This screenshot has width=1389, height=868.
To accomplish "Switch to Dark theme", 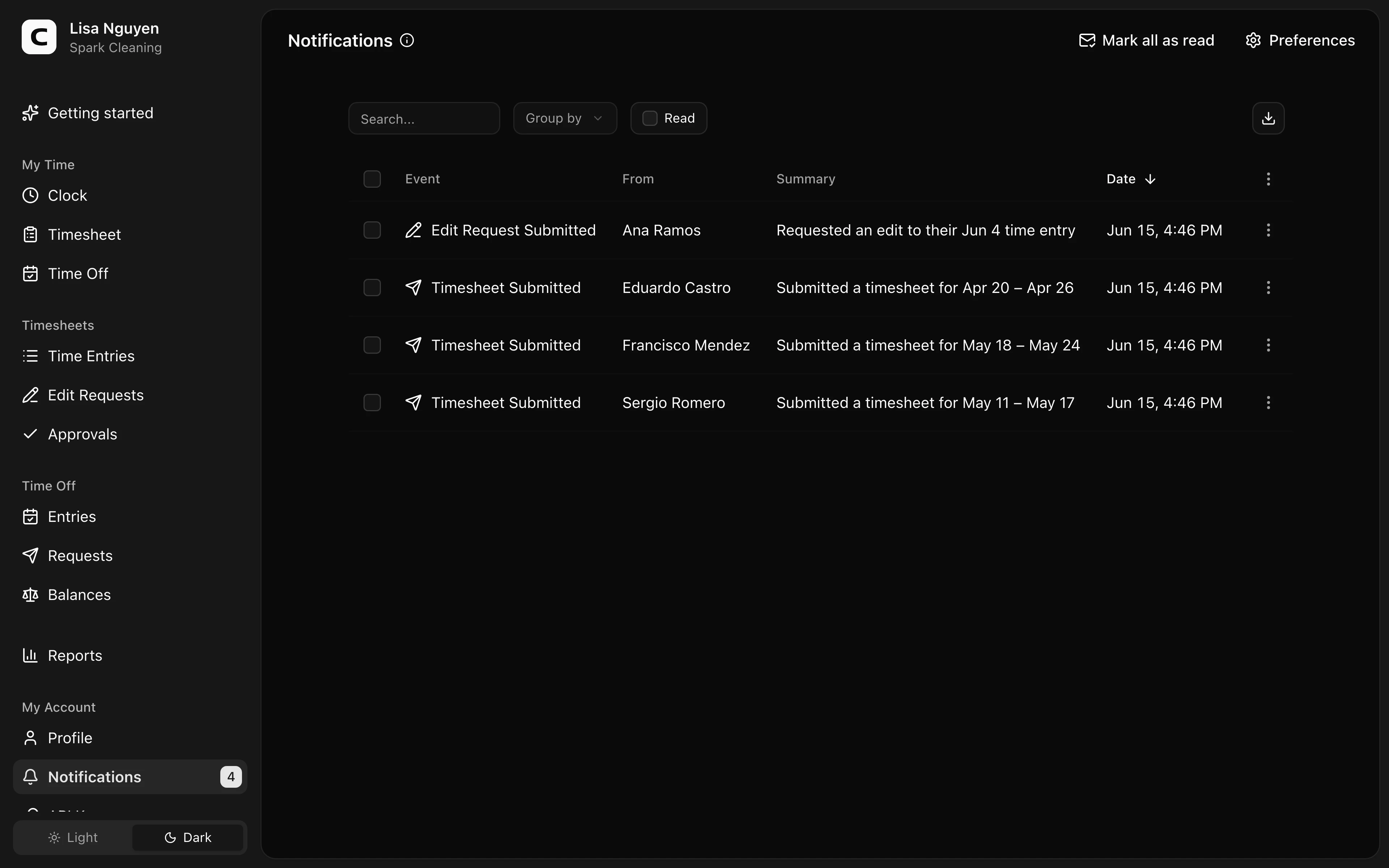I will [x=188, y=838].
